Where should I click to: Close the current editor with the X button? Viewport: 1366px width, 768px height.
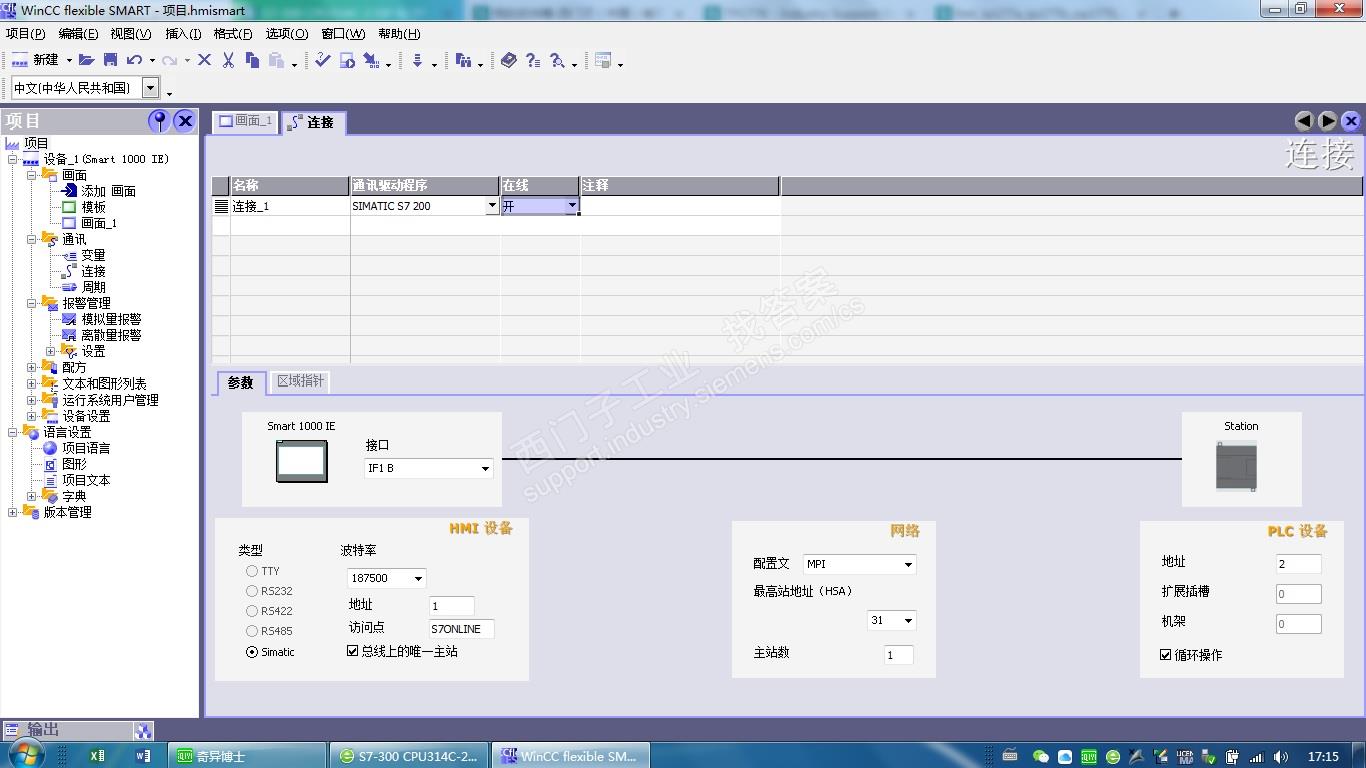(1351, 121)
